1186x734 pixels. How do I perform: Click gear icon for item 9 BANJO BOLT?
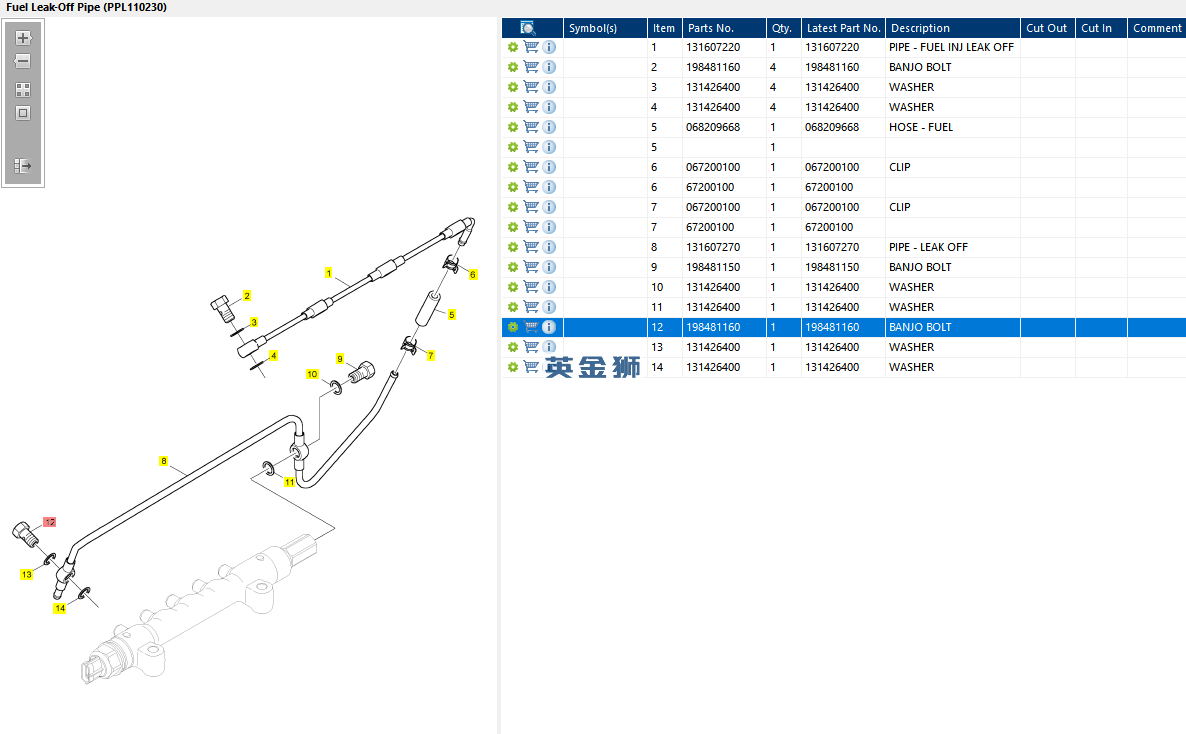click(x=513, y=267)
